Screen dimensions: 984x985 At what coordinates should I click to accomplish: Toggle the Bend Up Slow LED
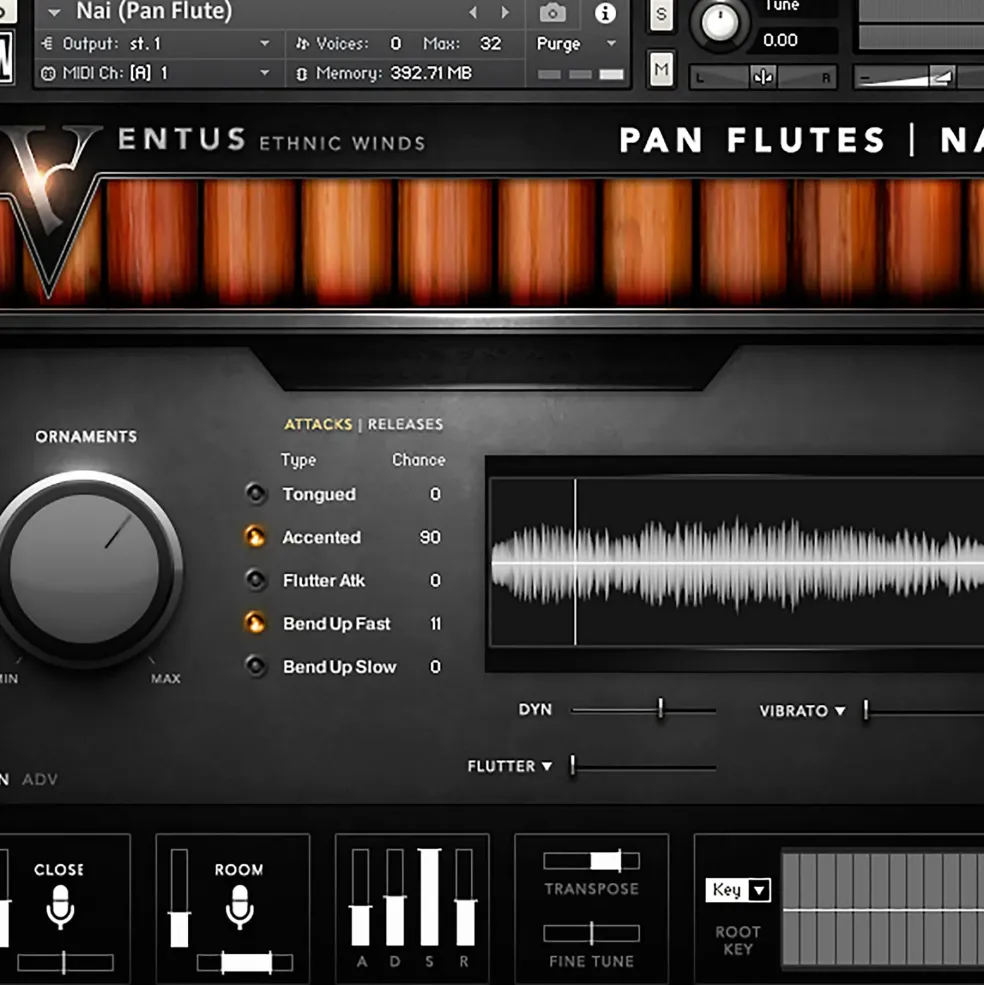[256, 666]
